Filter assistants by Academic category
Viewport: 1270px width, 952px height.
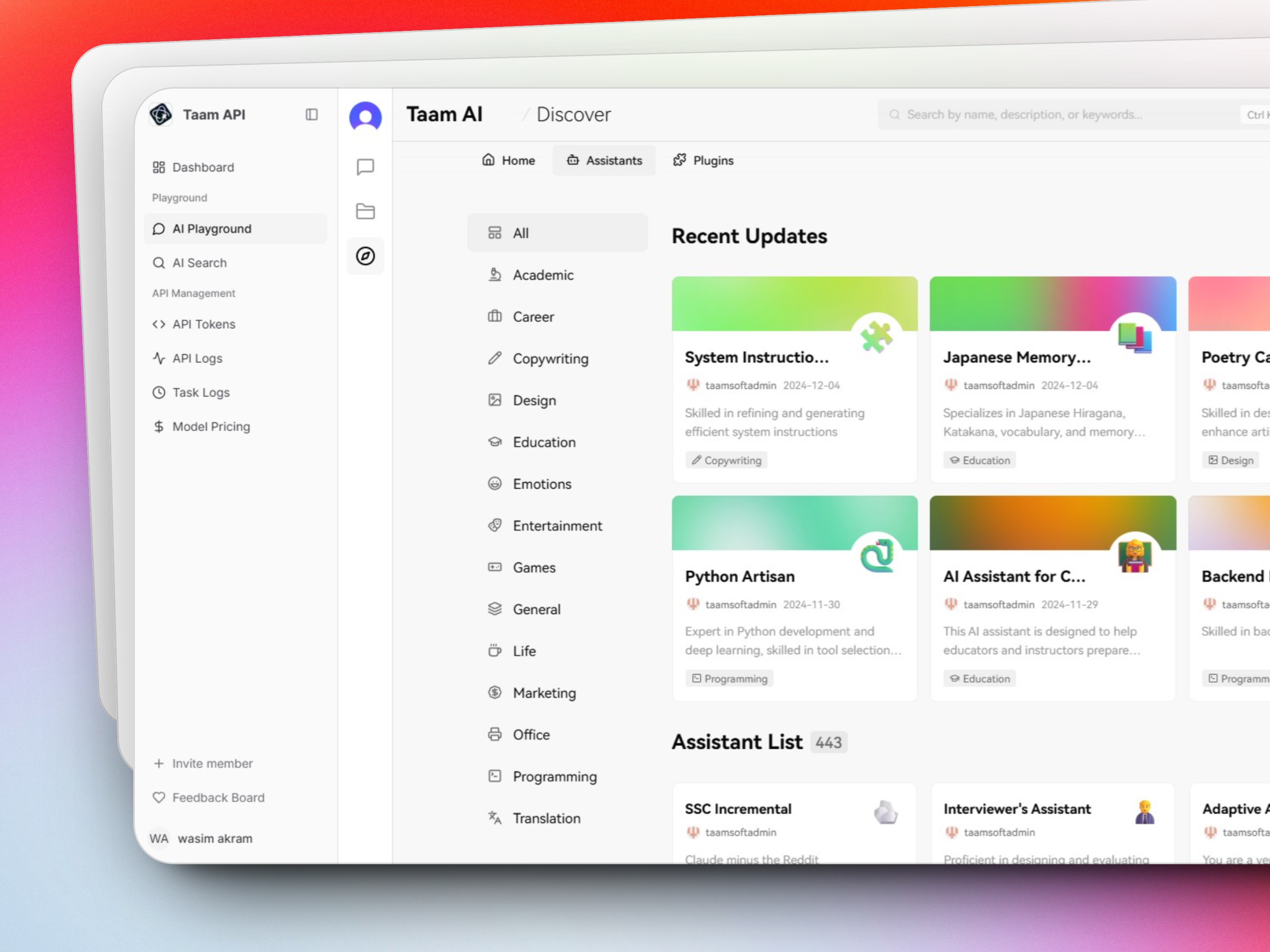coord(542,275)
